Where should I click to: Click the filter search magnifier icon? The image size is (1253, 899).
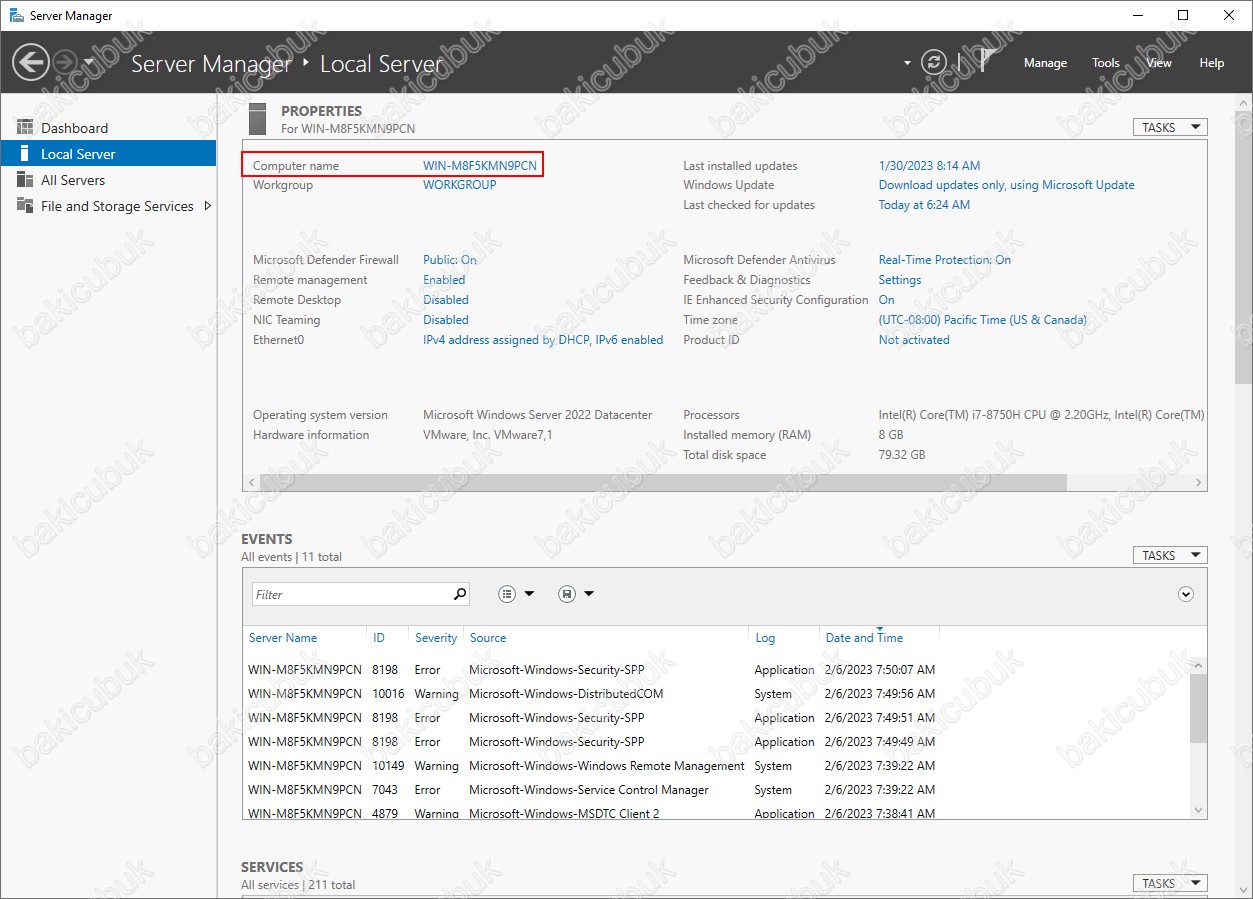[x=460, y=594]
